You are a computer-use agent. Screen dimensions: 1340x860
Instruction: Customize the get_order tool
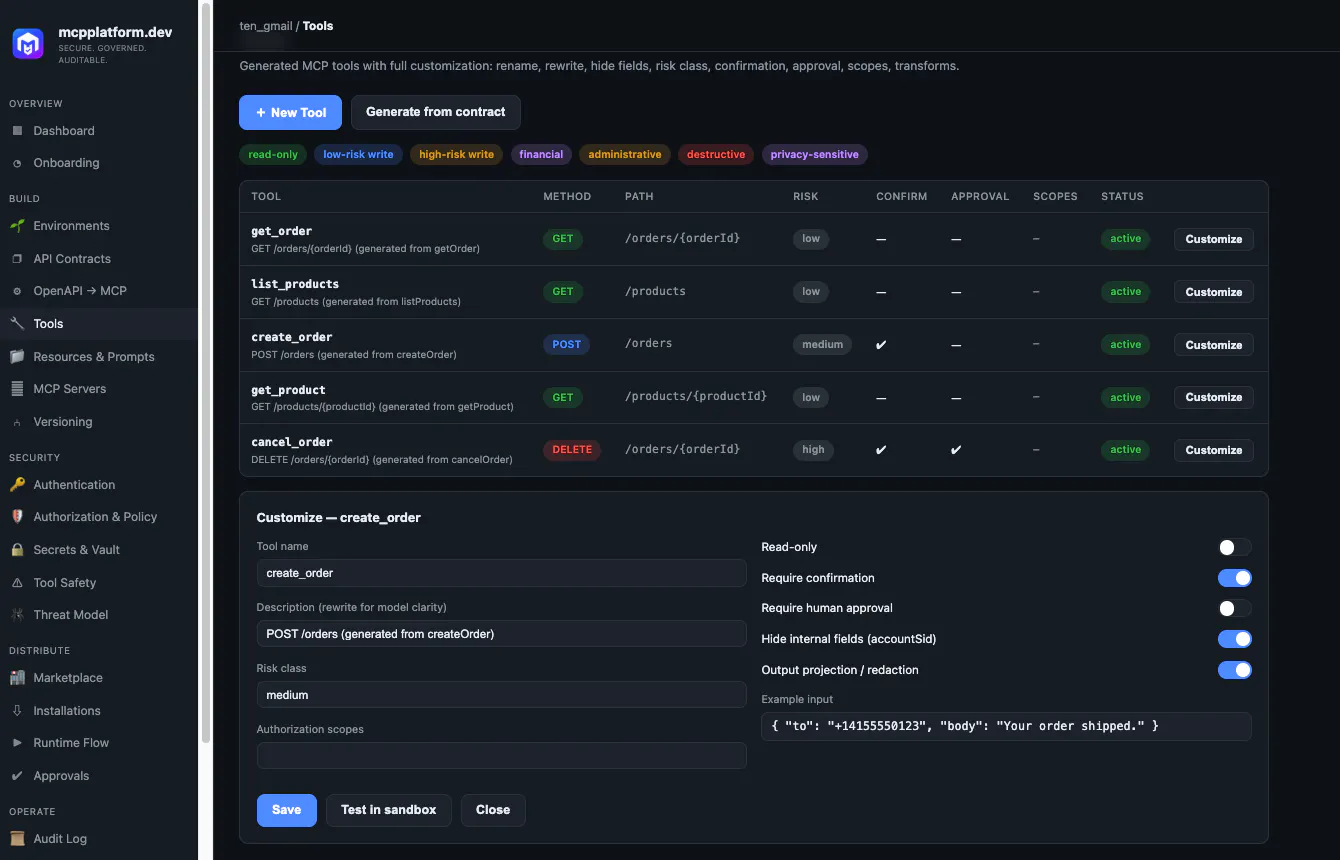coord(1213,239)
